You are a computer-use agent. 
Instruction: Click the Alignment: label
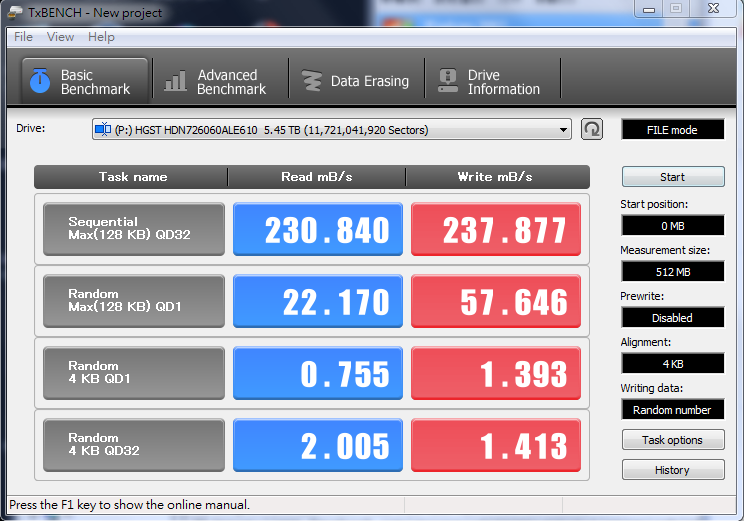pyautogui.click(x=646, y=342)
